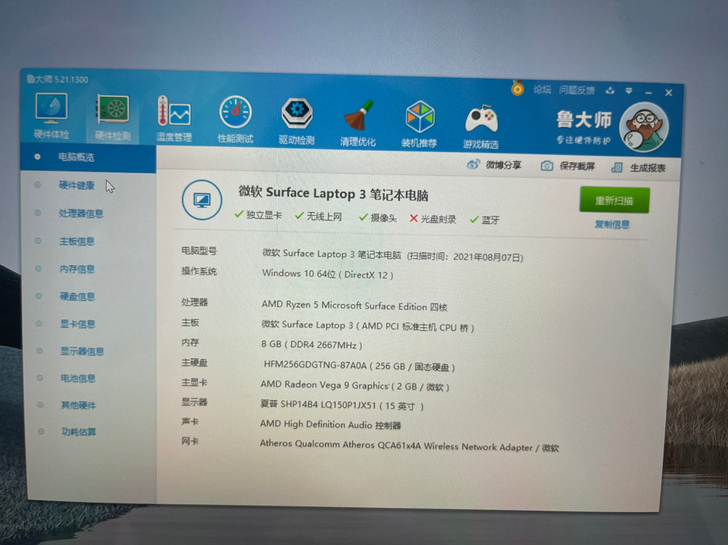Screen dimensions: 728x545
Task: Click the skin/theme icon next to 问题反馈
Action: click(610, 91)
